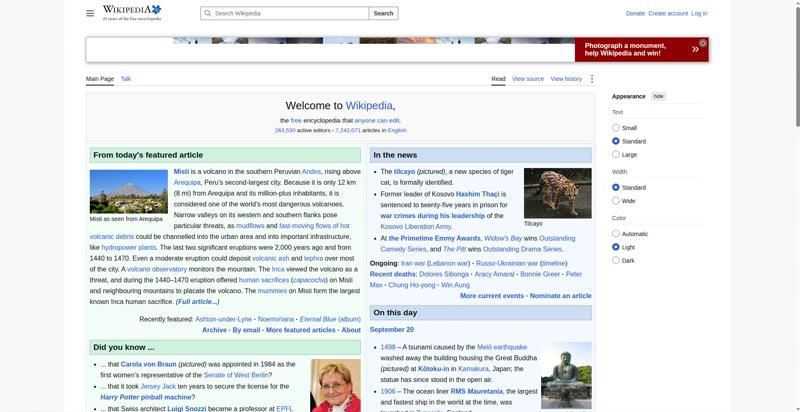Select Wide width option
Viewport: 800px width, 412px height.
pyautogui.click(x=616, y=201)
